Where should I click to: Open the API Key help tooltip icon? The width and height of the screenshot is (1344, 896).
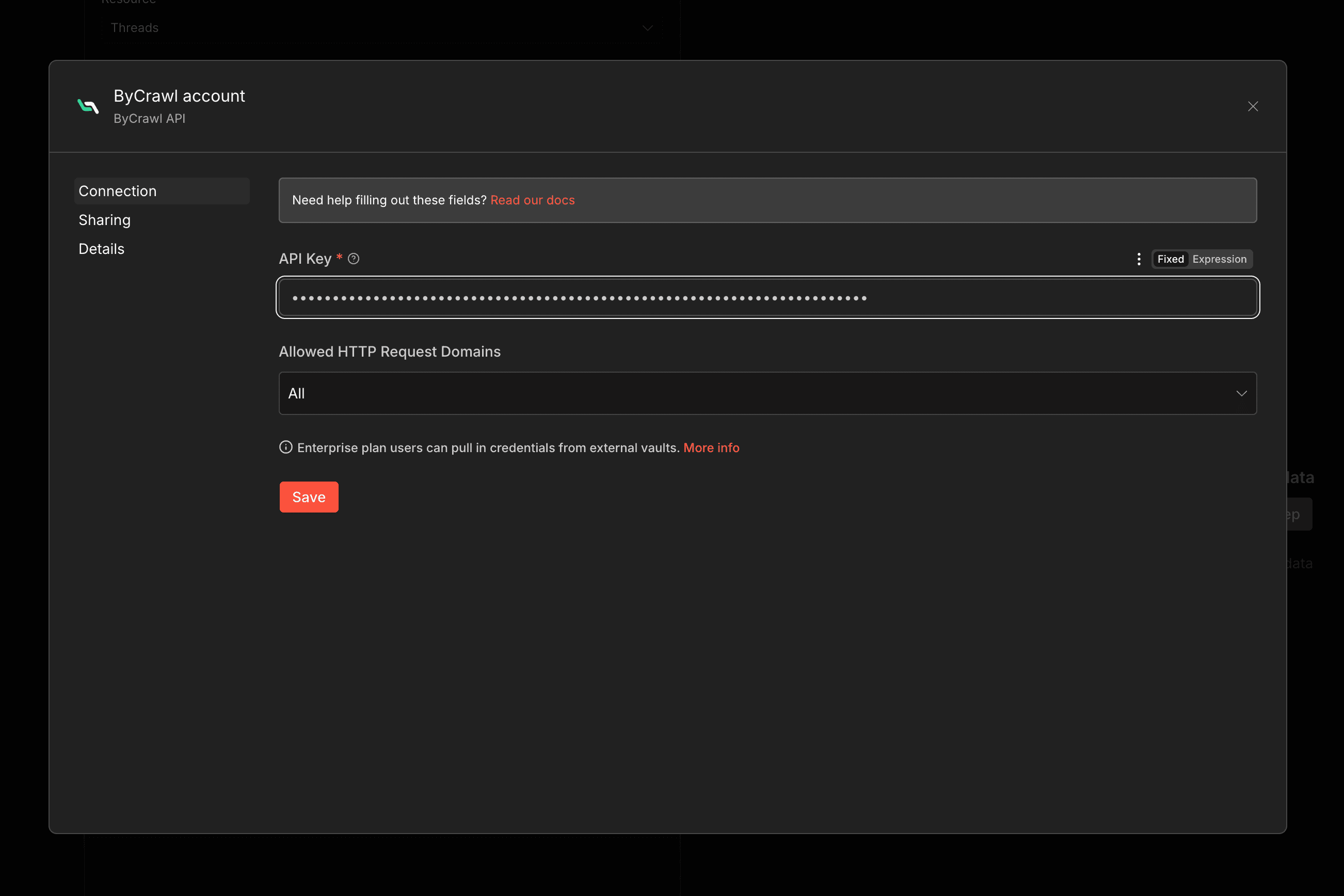(x=353, y=258)
